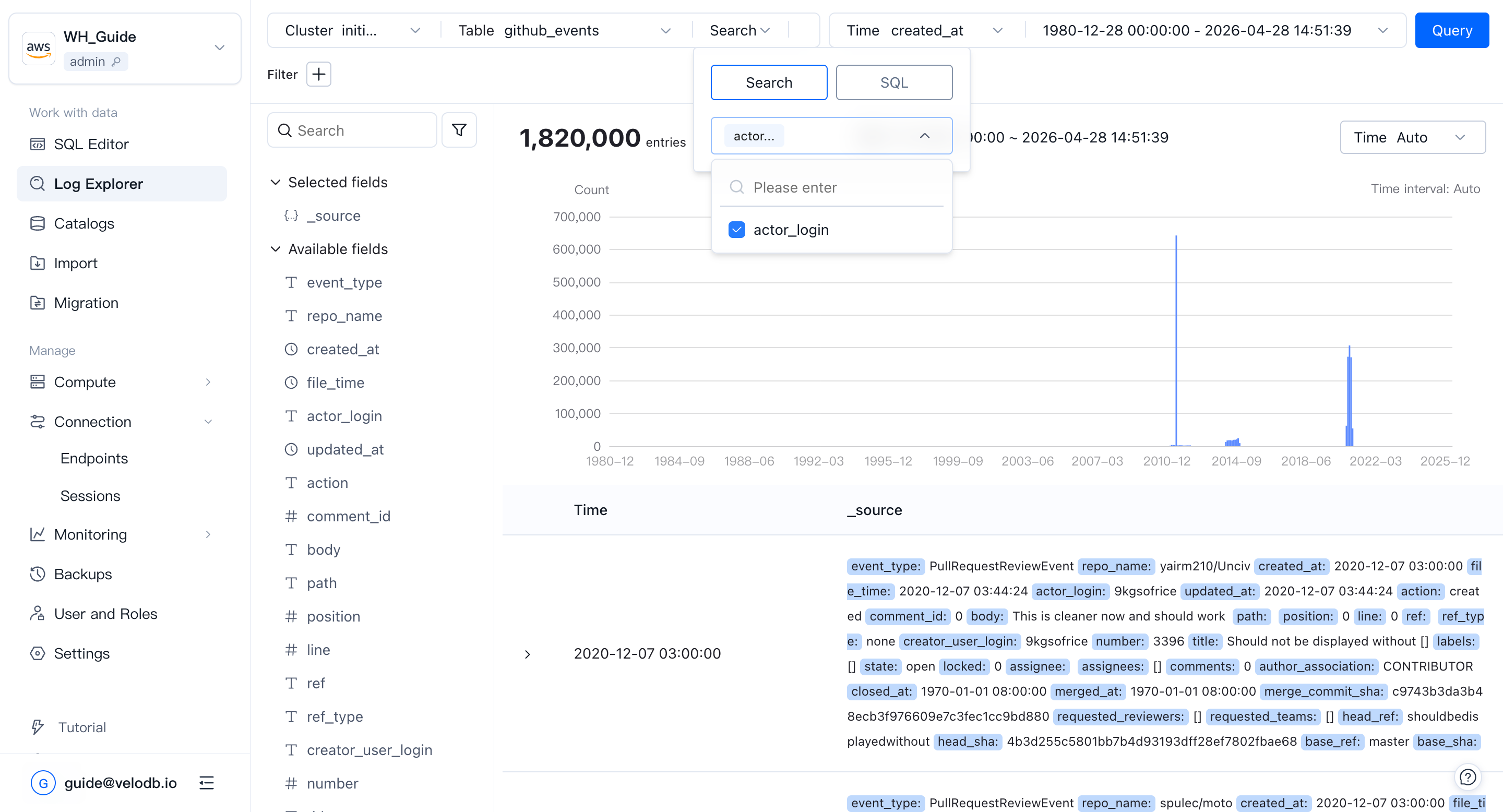Open the Catalogs page
The image size is (1503, 812).
point(85,223)
